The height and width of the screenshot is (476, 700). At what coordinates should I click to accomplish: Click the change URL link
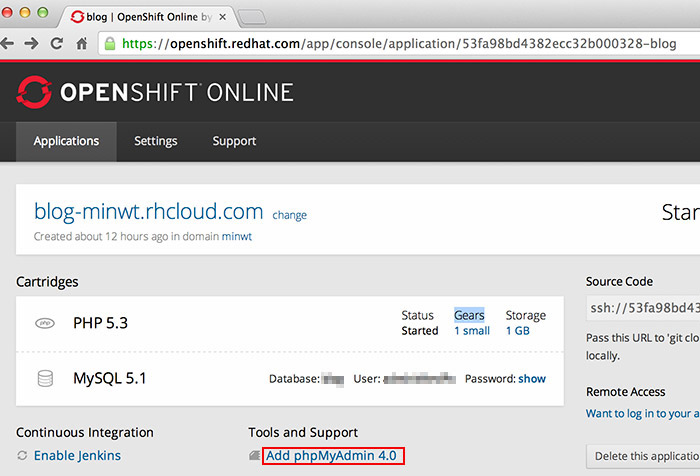(x=290, y=215)
